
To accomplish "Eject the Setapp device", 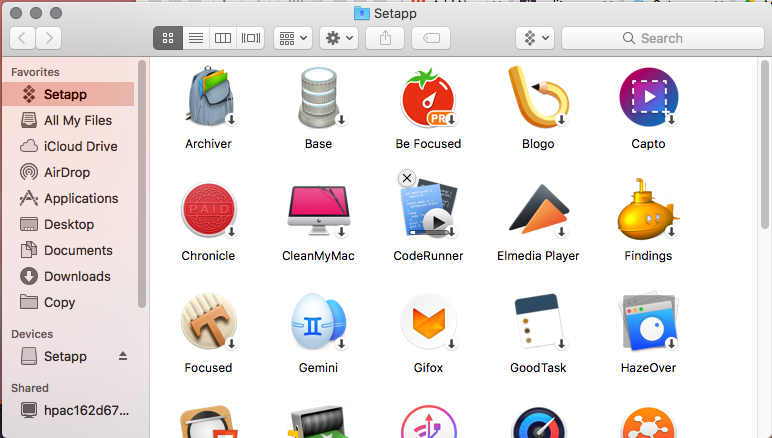I will (x=124, y=356).
